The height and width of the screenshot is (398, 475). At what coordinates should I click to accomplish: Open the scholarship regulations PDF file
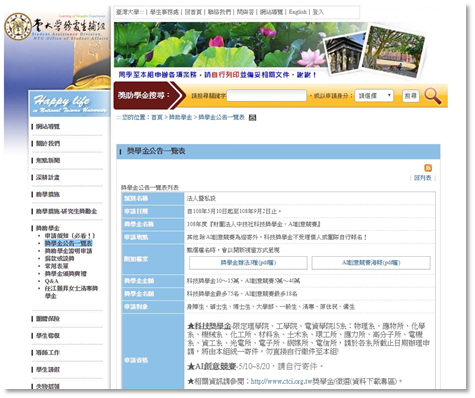coord(248,263)
